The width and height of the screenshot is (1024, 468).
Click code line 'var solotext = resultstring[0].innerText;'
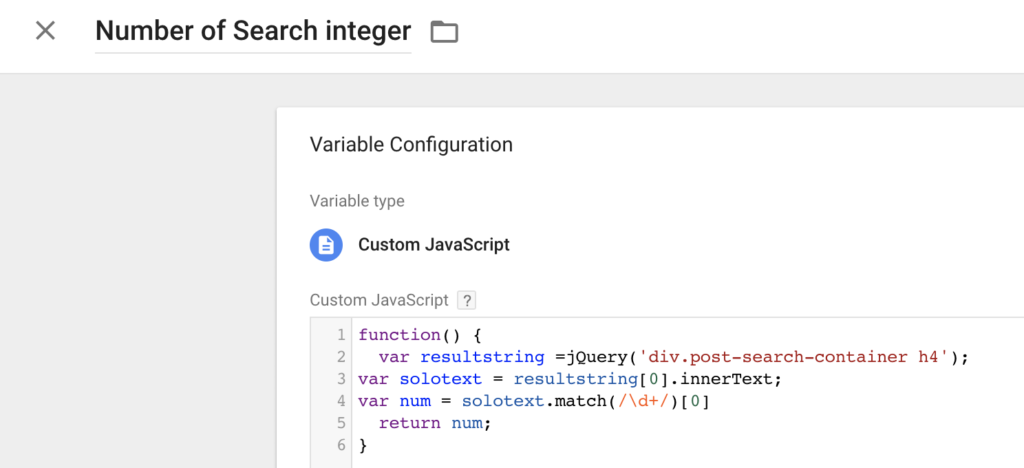(569, 379)
